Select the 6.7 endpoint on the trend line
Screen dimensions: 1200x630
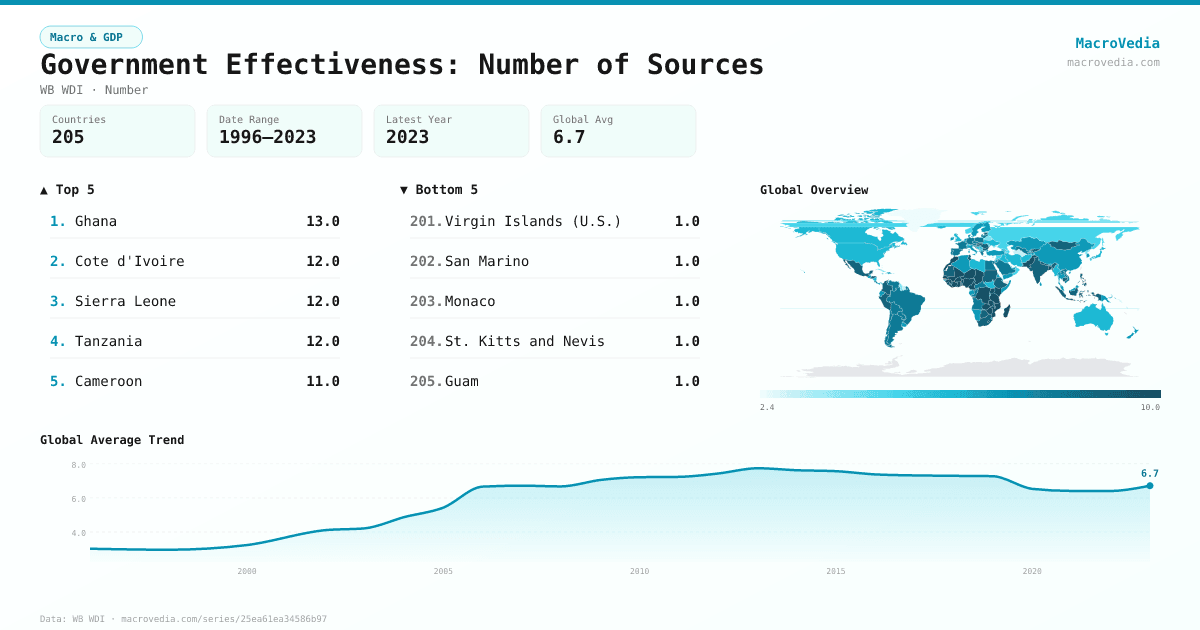1149,484
